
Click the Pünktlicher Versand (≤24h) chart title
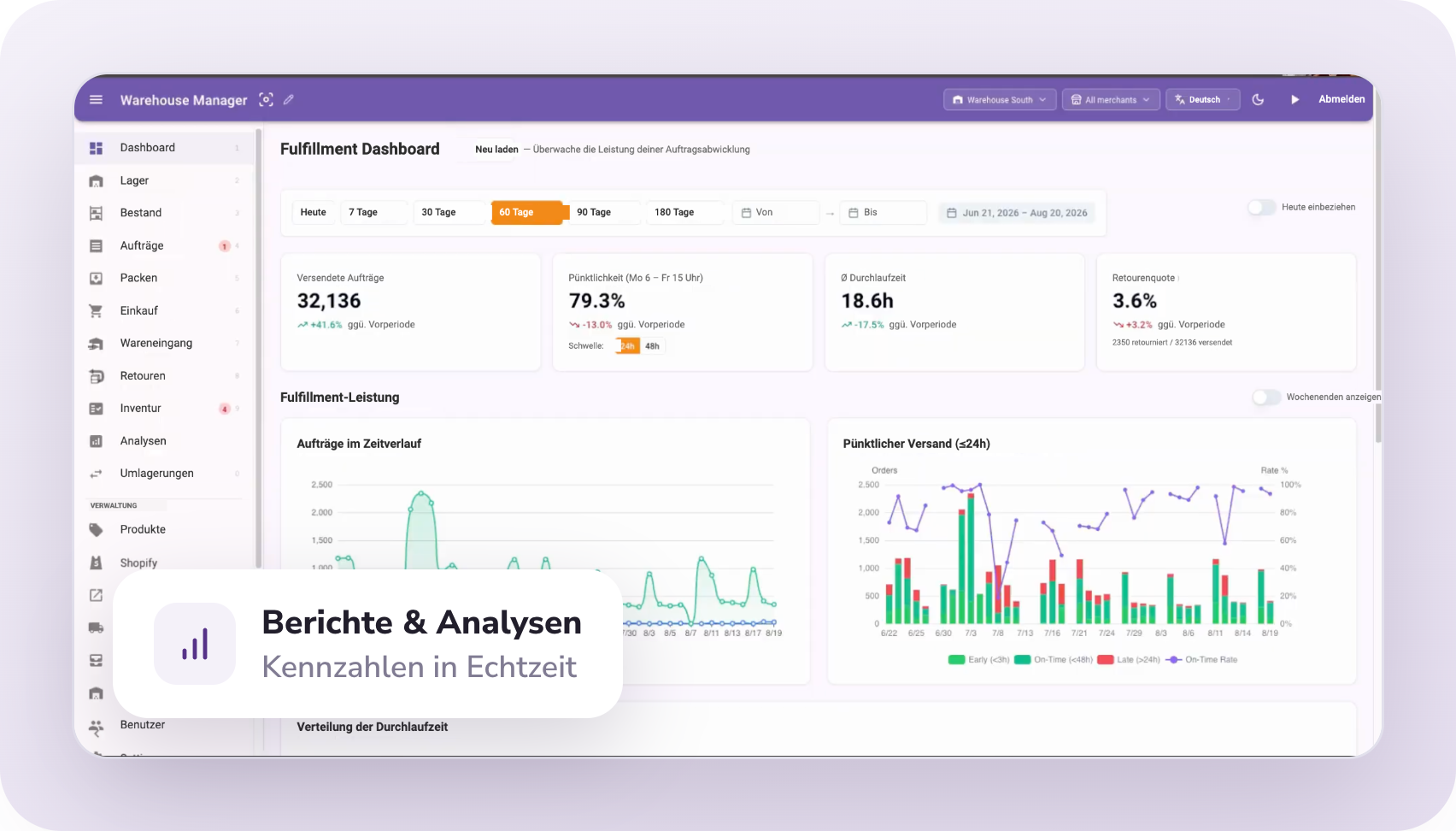(917, 444)
